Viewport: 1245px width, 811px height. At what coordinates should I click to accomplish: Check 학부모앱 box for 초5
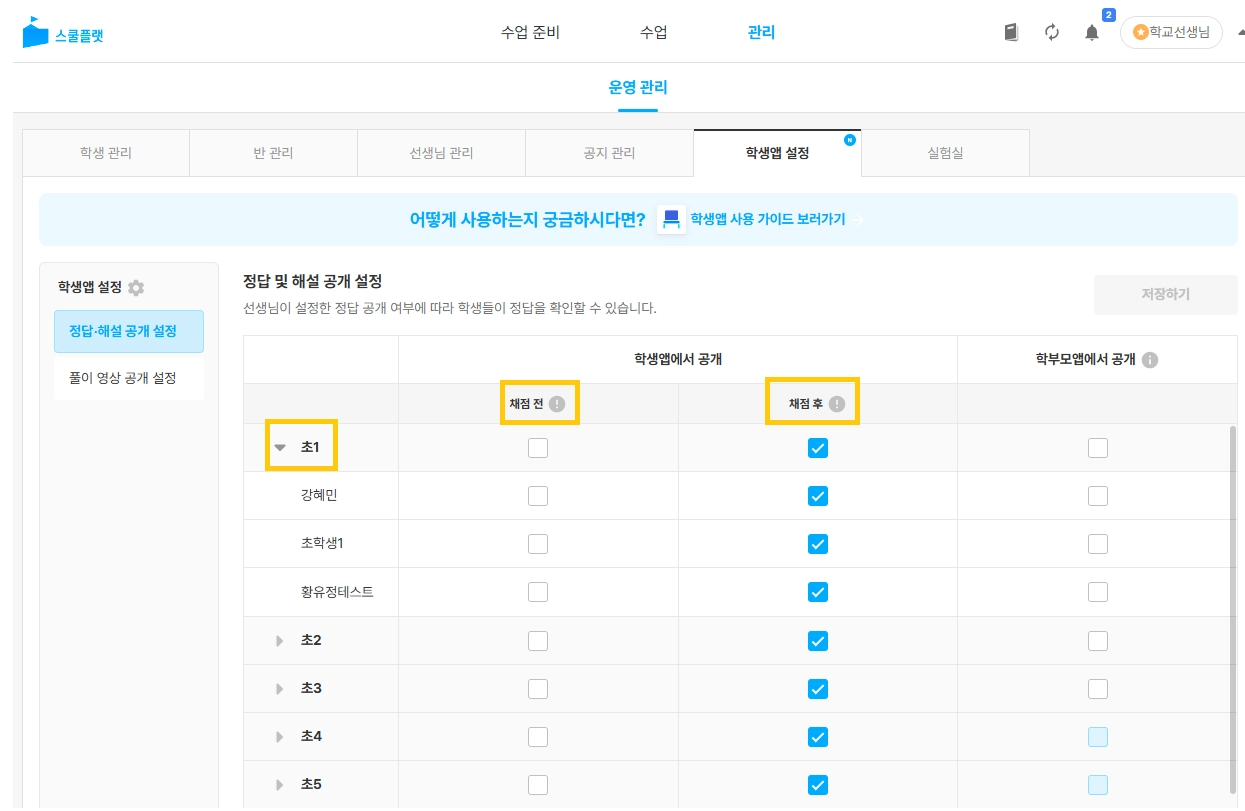[1098, 785]
